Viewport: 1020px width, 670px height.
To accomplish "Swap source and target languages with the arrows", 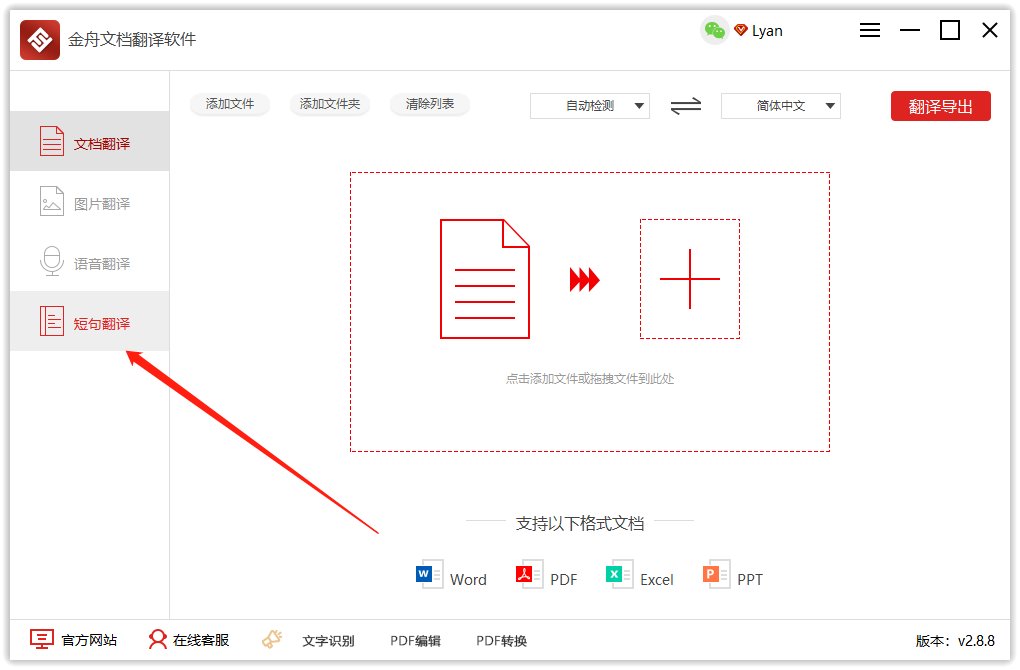I will [x=685, y=106].
